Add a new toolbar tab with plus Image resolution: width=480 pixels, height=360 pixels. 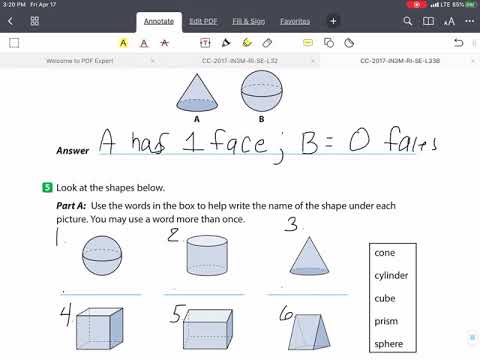tap(333, 21)
